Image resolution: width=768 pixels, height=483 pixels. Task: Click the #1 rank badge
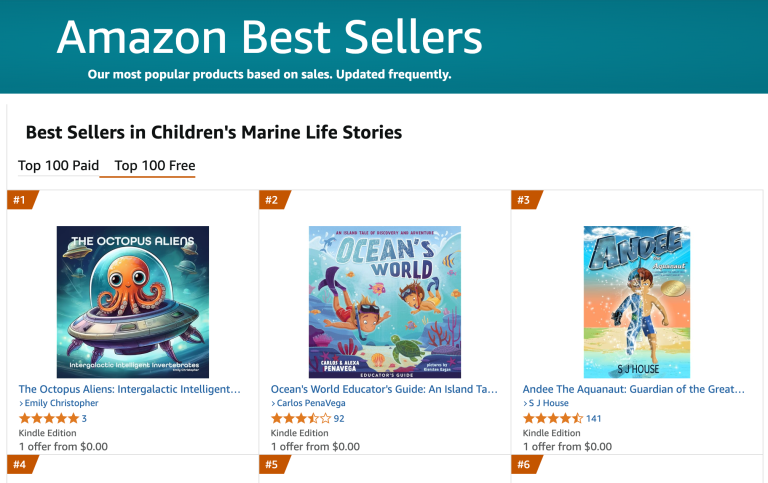click(21, 200)
